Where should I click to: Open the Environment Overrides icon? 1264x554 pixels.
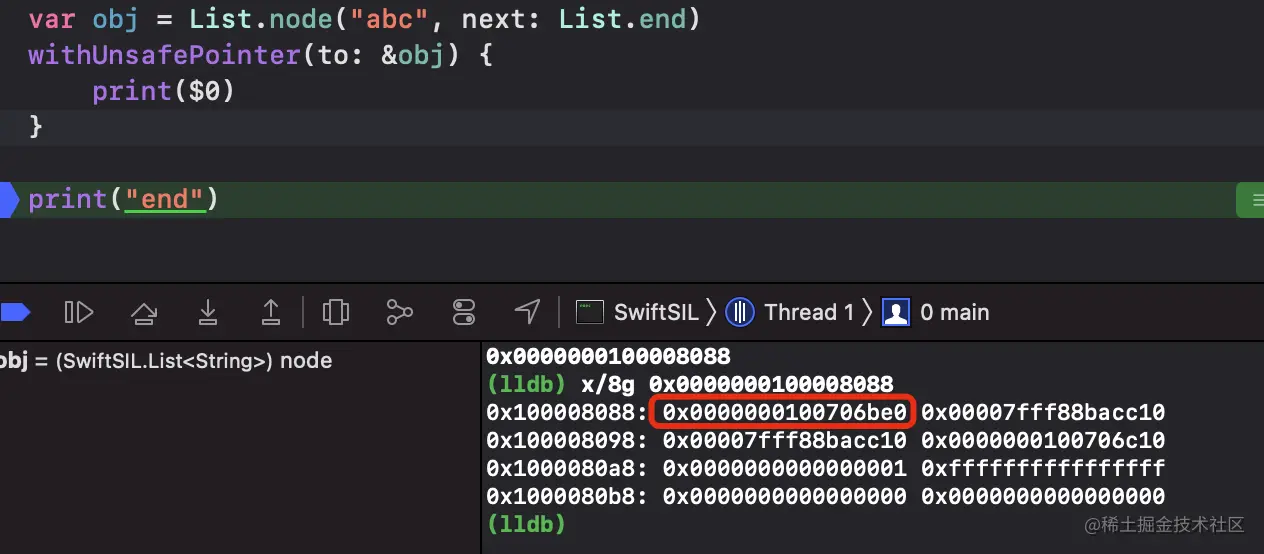click(464, 313)
